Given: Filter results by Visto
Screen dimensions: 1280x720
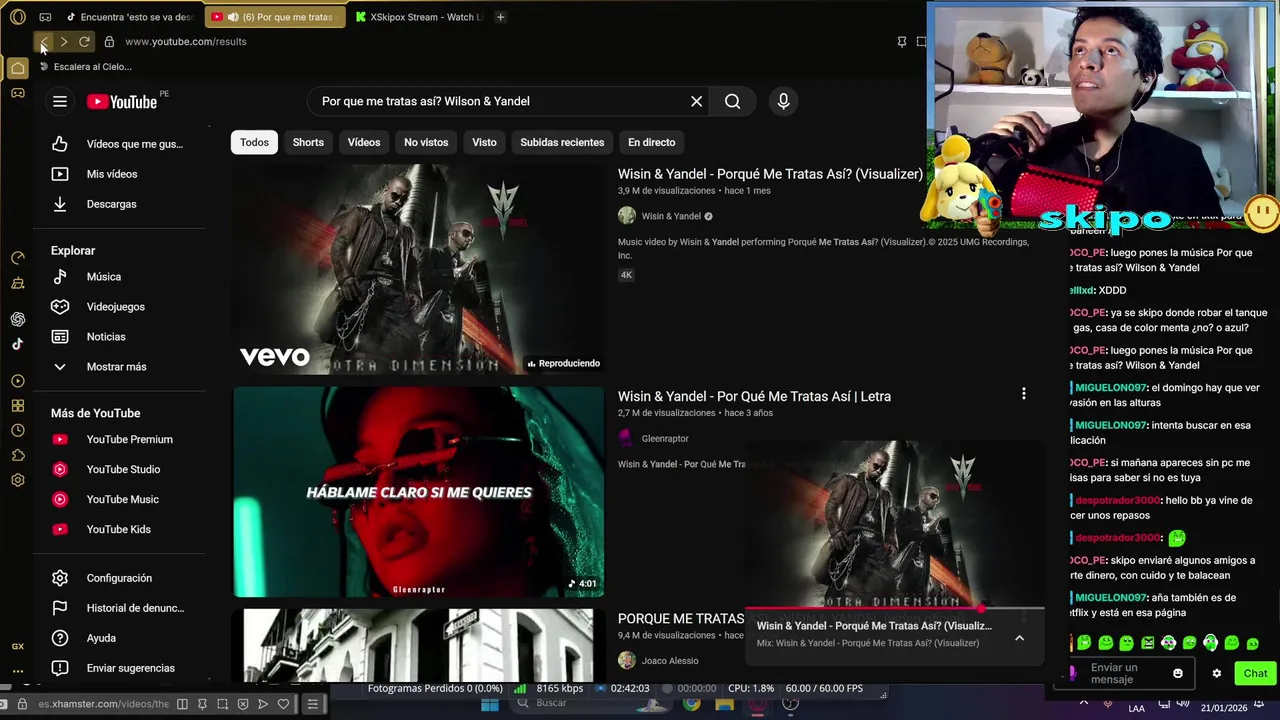Looking at the screenshot, I should (484, 142).
